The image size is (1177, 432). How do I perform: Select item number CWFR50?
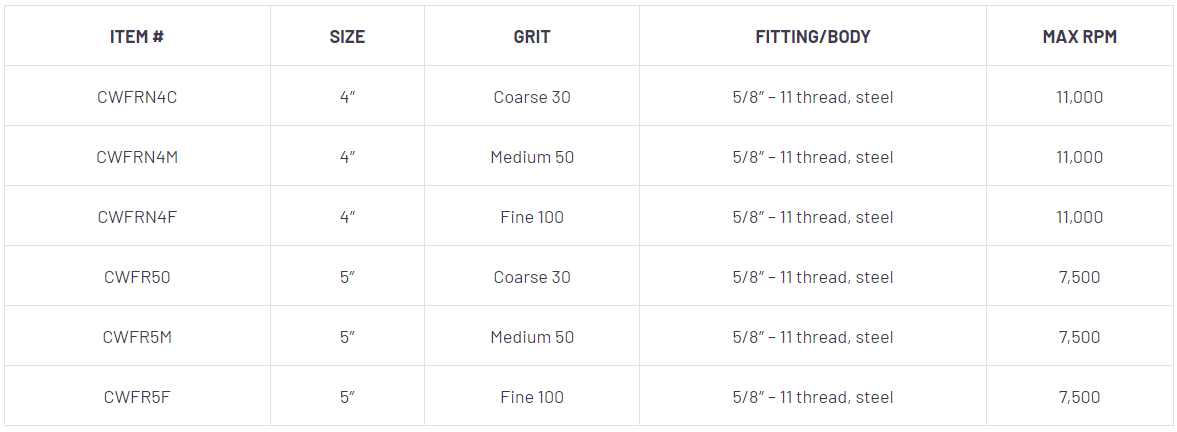tap(137, 277)
